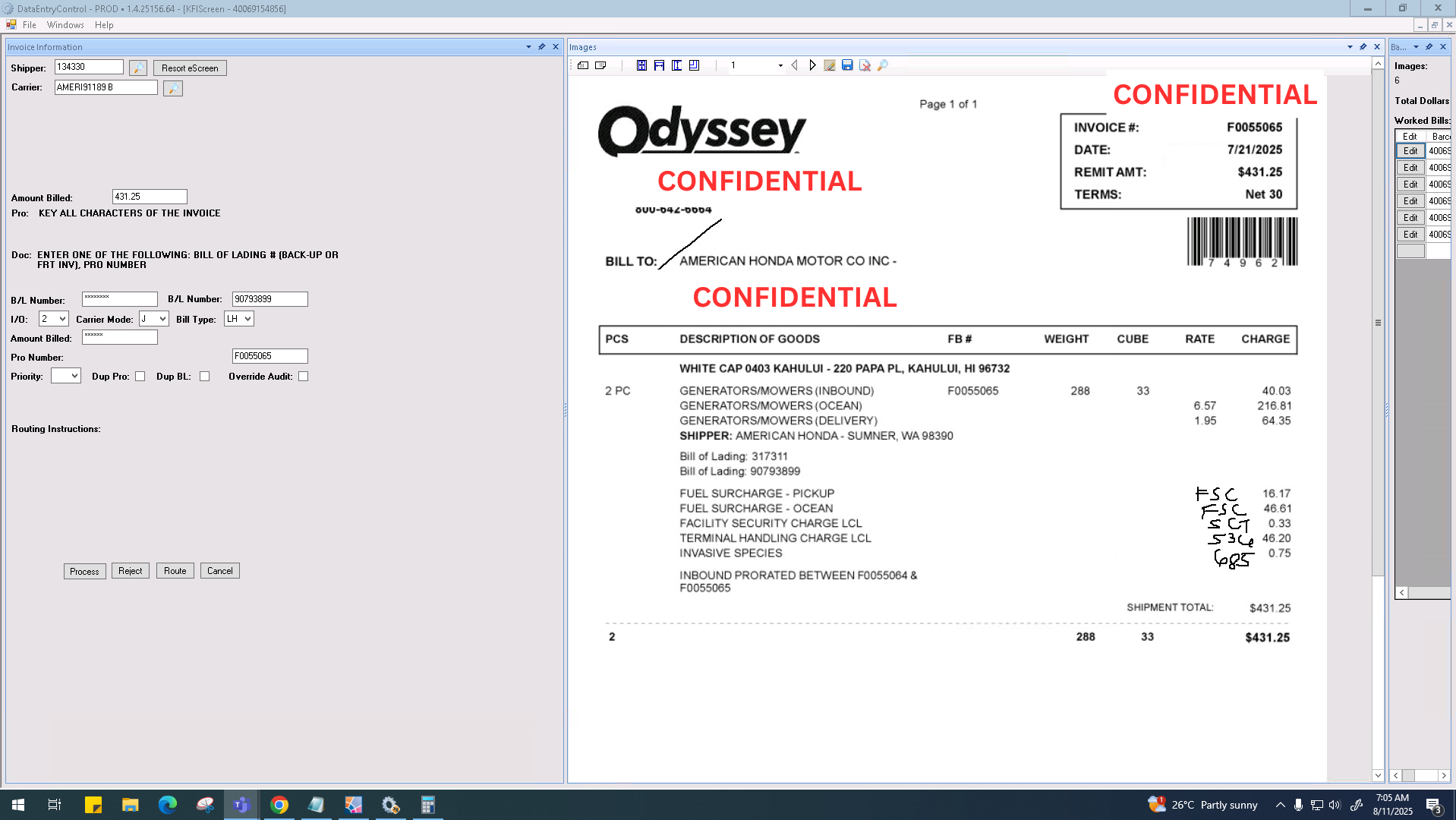Go to next image page arrow
This screenshot has height=820, width=1456.
click(812, 65)
